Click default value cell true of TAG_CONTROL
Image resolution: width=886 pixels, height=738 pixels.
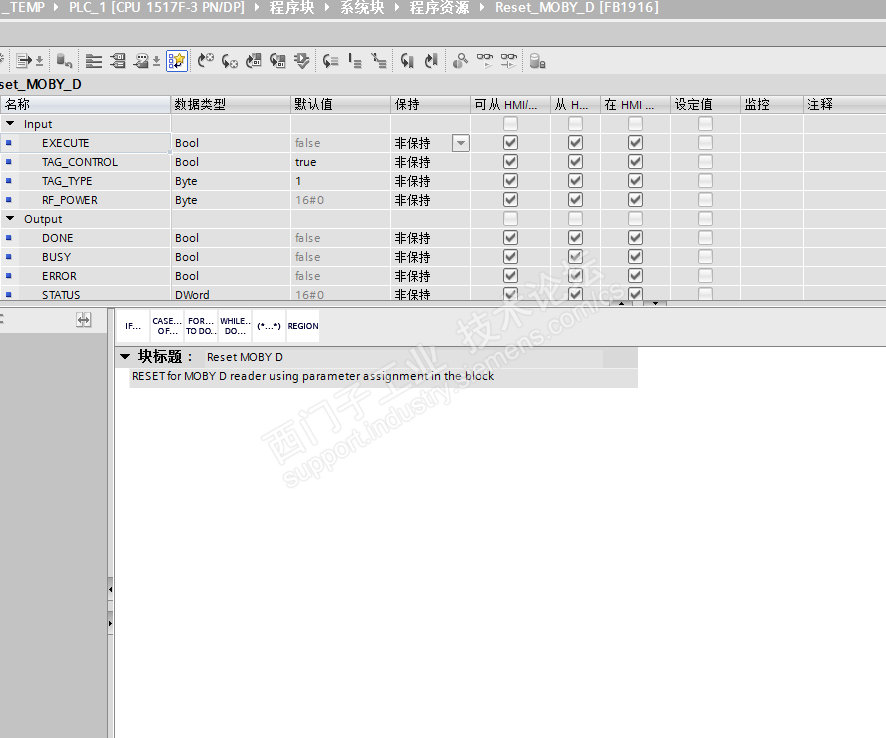(340, 162)
